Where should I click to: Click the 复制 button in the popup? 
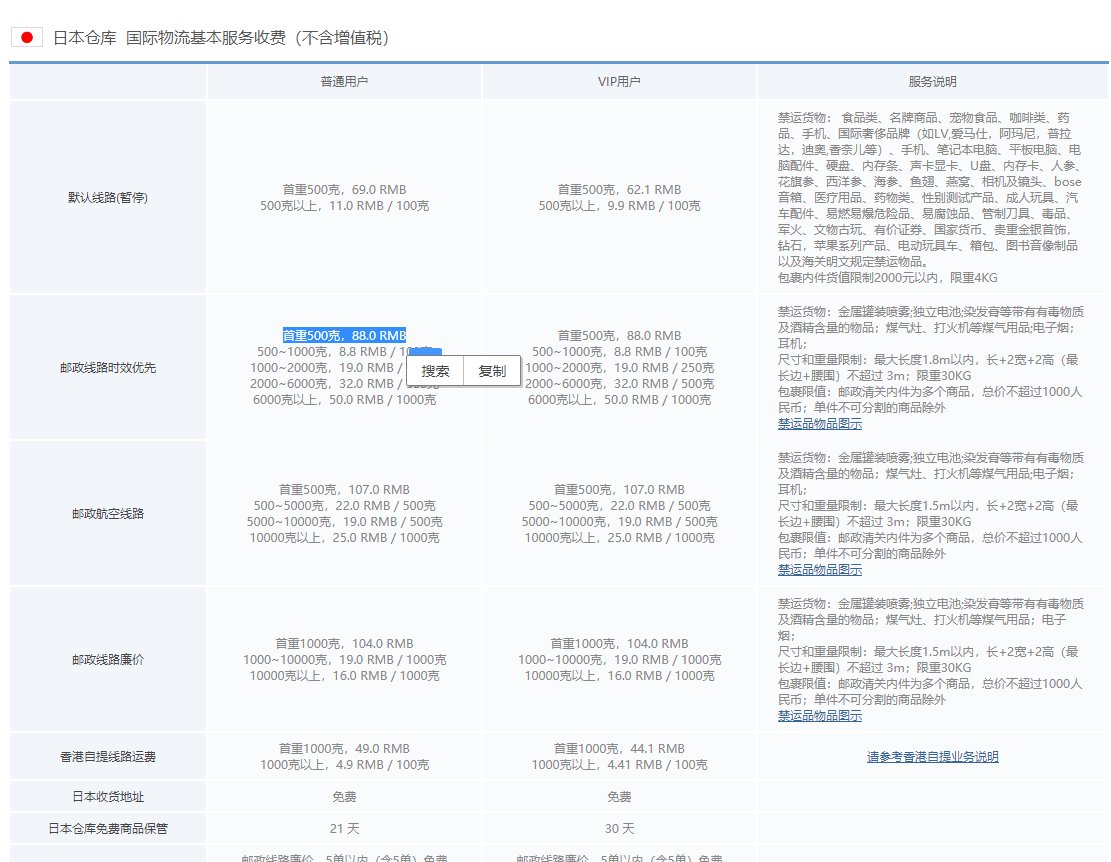[x=492, y=371]
